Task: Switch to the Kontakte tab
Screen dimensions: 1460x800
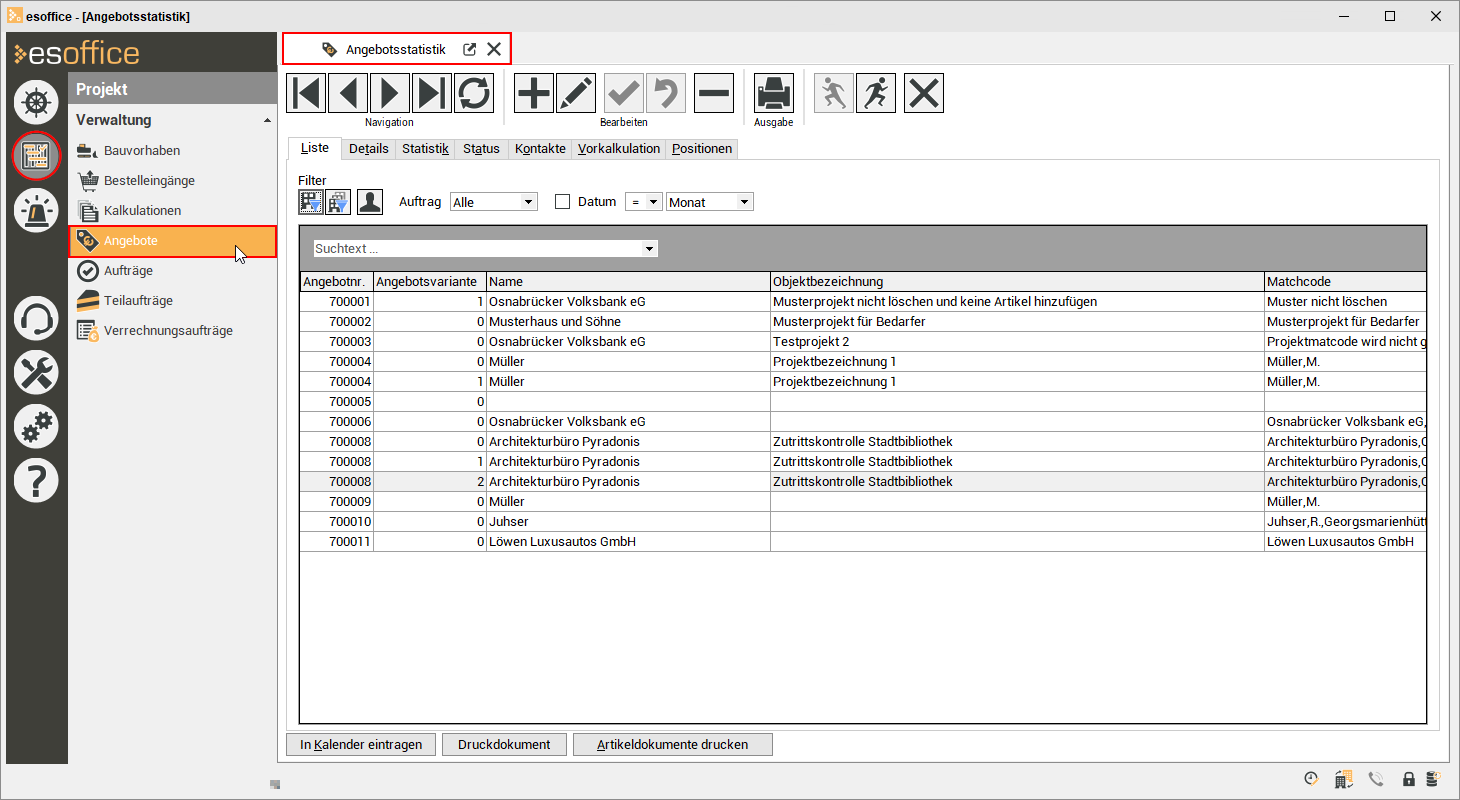Action: (541, 149)
